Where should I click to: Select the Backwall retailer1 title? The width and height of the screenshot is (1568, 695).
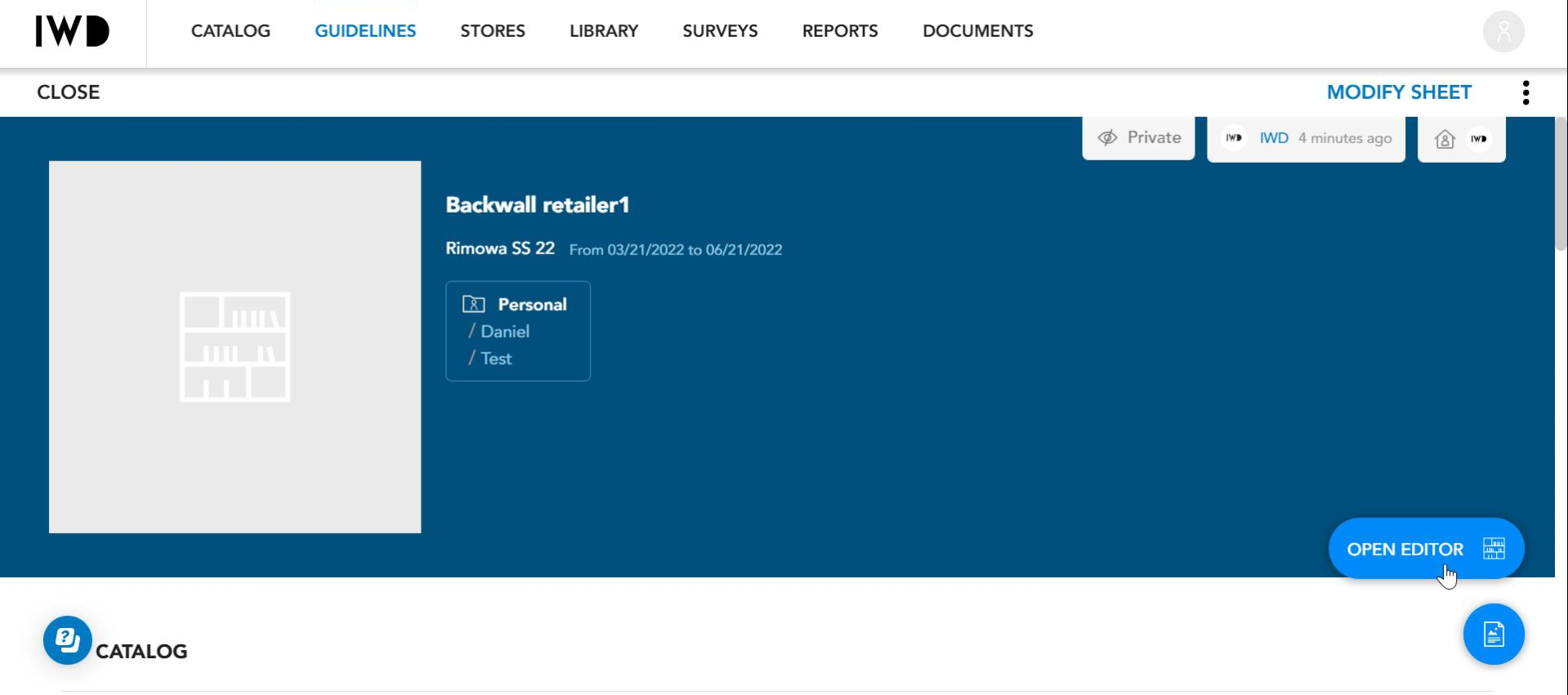pyautogui.click(x=538, y=204)
